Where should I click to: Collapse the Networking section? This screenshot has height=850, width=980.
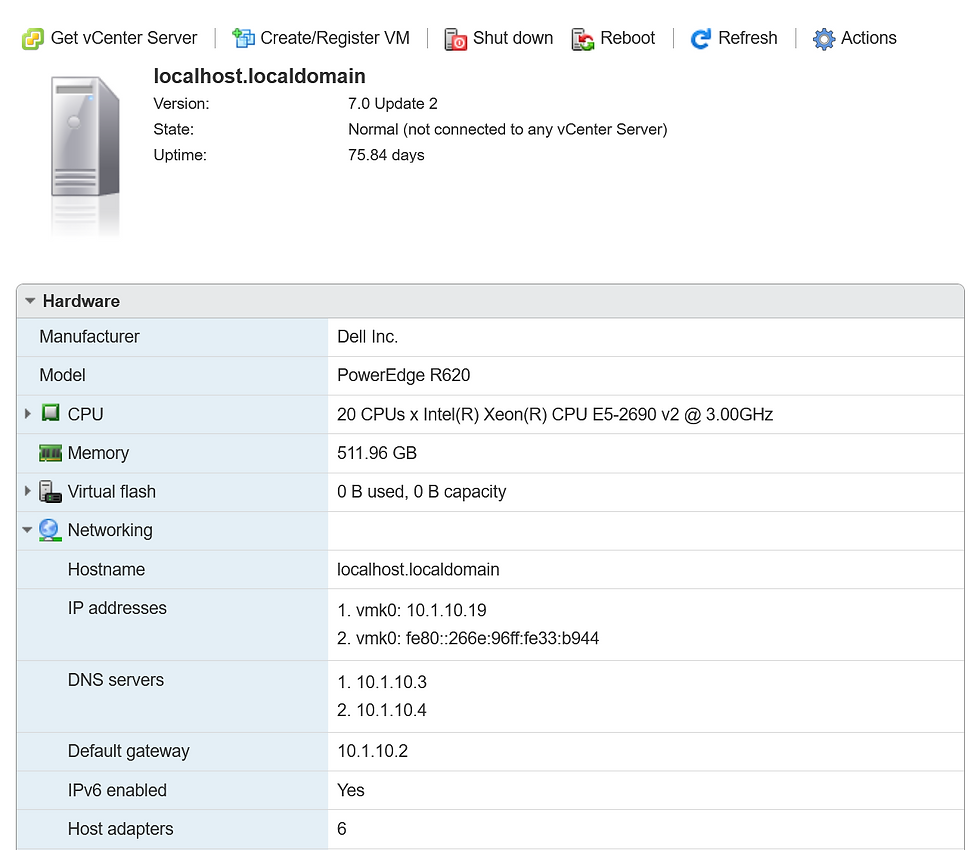click(x=27, y=530)
